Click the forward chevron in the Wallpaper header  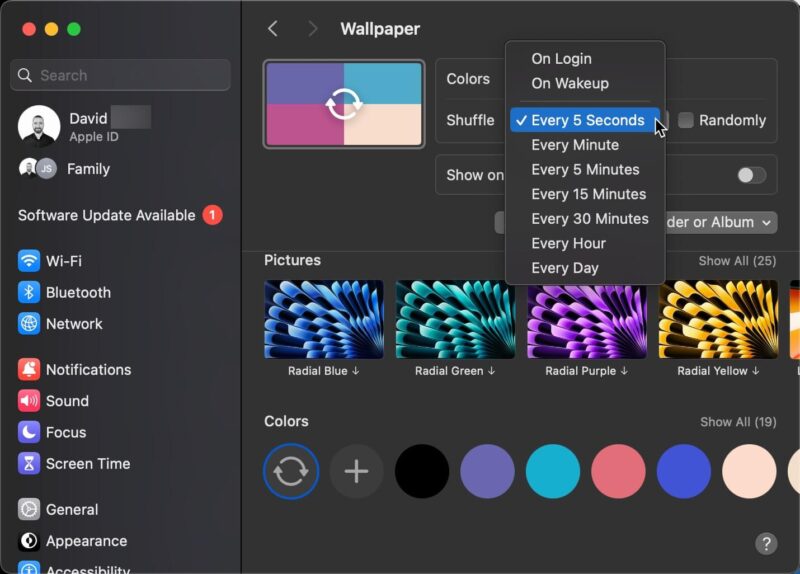[x=312, y=29]
